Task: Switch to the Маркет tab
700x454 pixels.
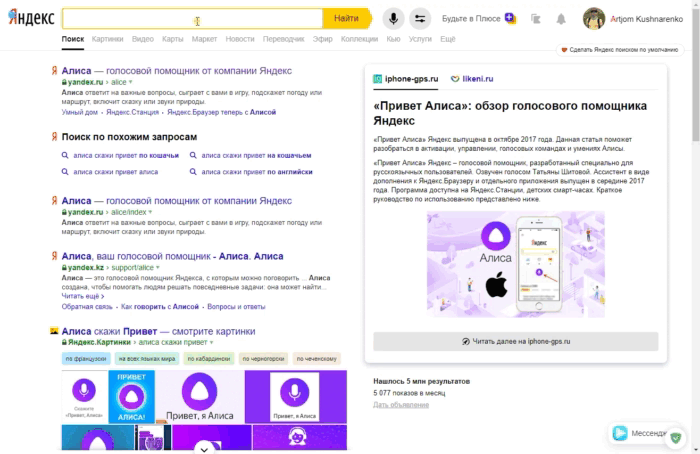Action: 204,39
